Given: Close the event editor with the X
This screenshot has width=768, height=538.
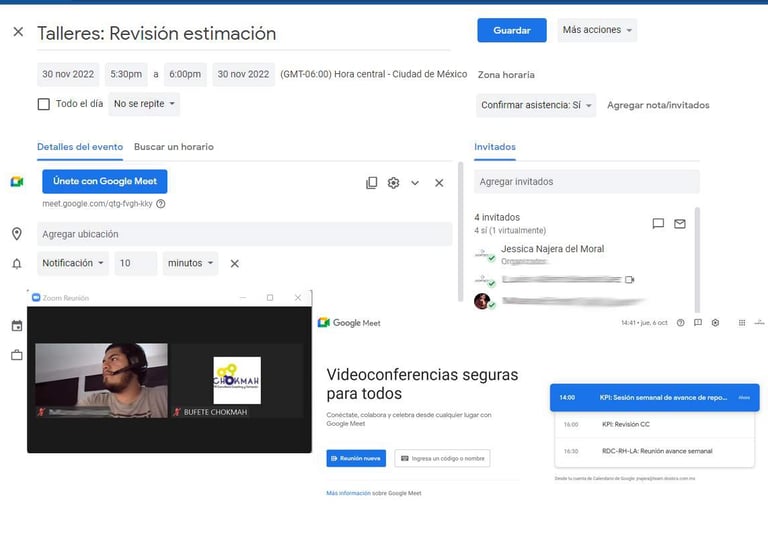Looking at the screenshot, I should tap(18, 32).
